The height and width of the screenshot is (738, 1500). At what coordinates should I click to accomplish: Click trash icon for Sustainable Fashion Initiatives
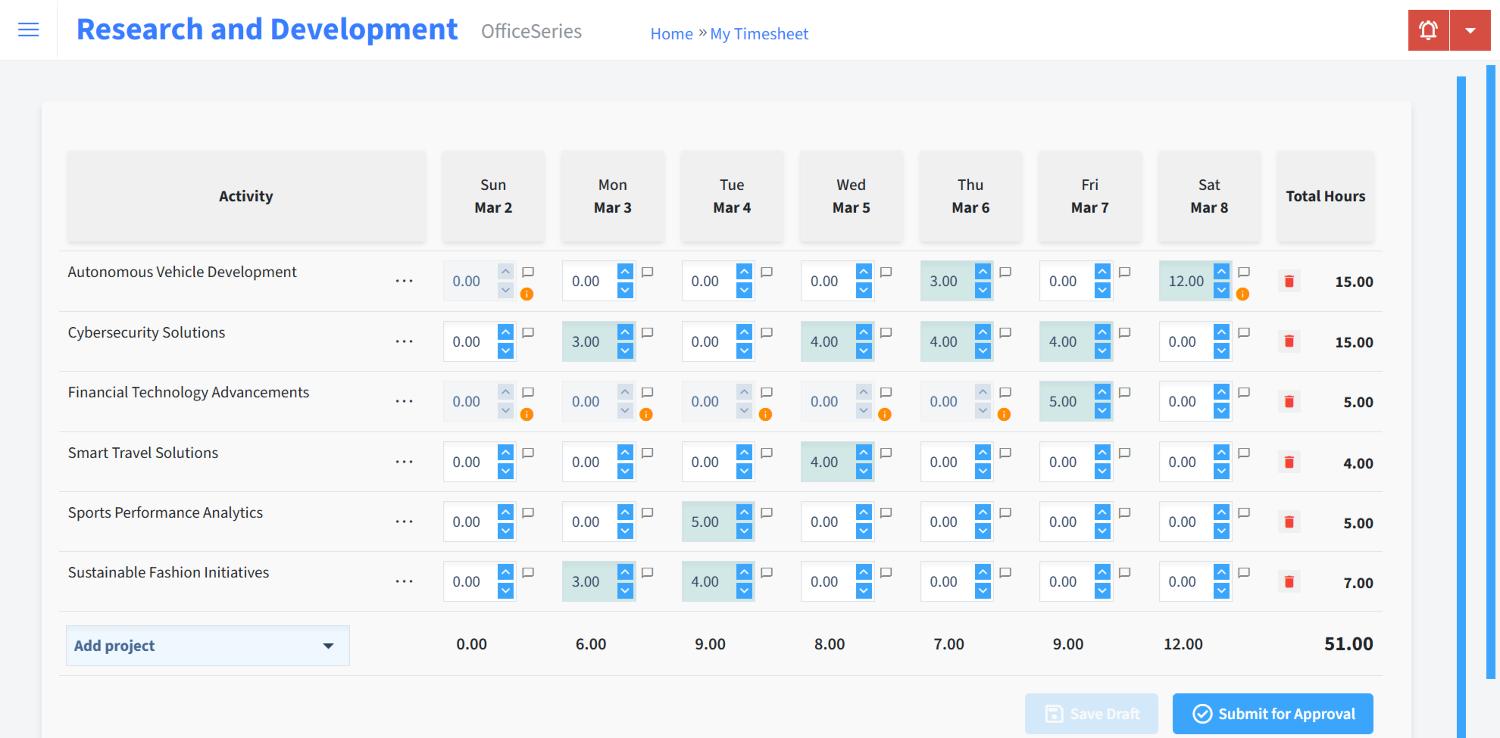(x=1289, y=582)
